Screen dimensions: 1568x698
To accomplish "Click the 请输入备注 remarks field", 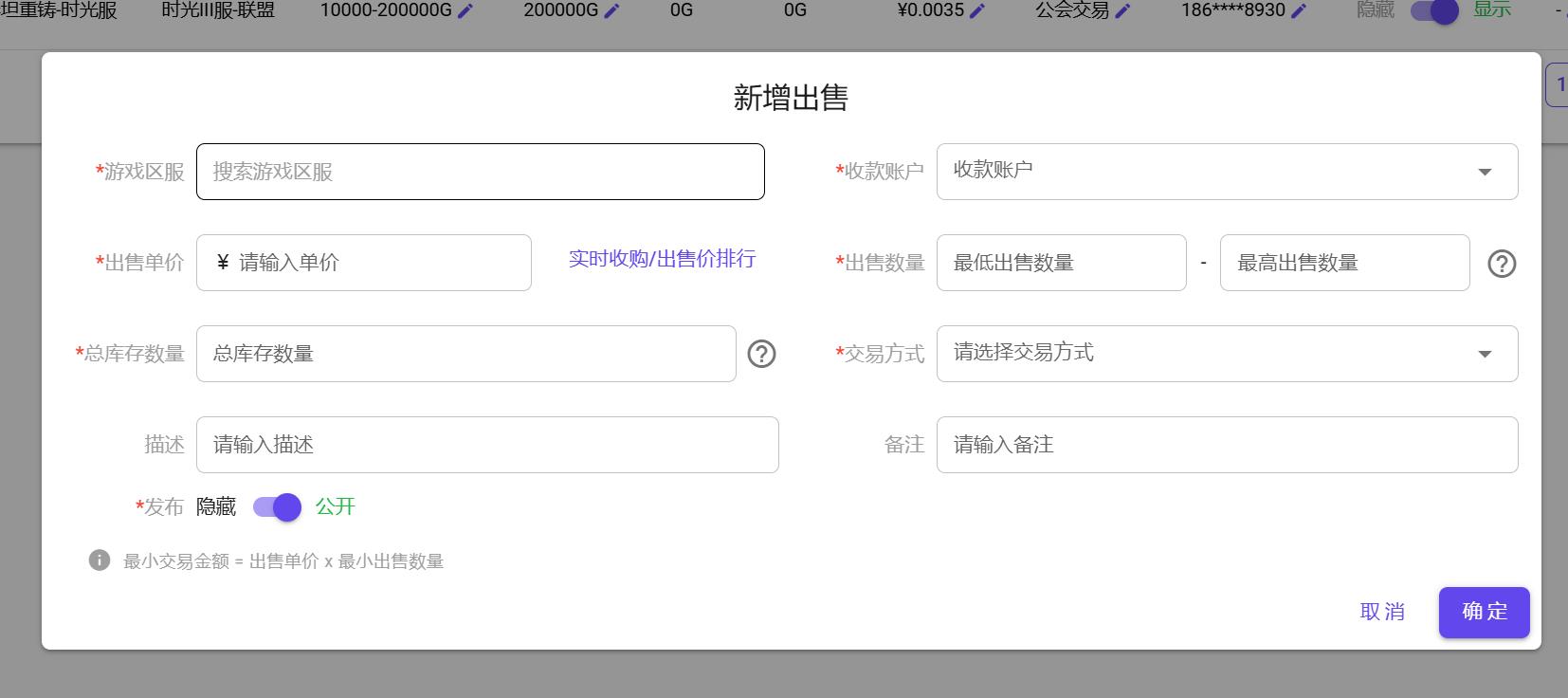I will [x=1227, y=445].
